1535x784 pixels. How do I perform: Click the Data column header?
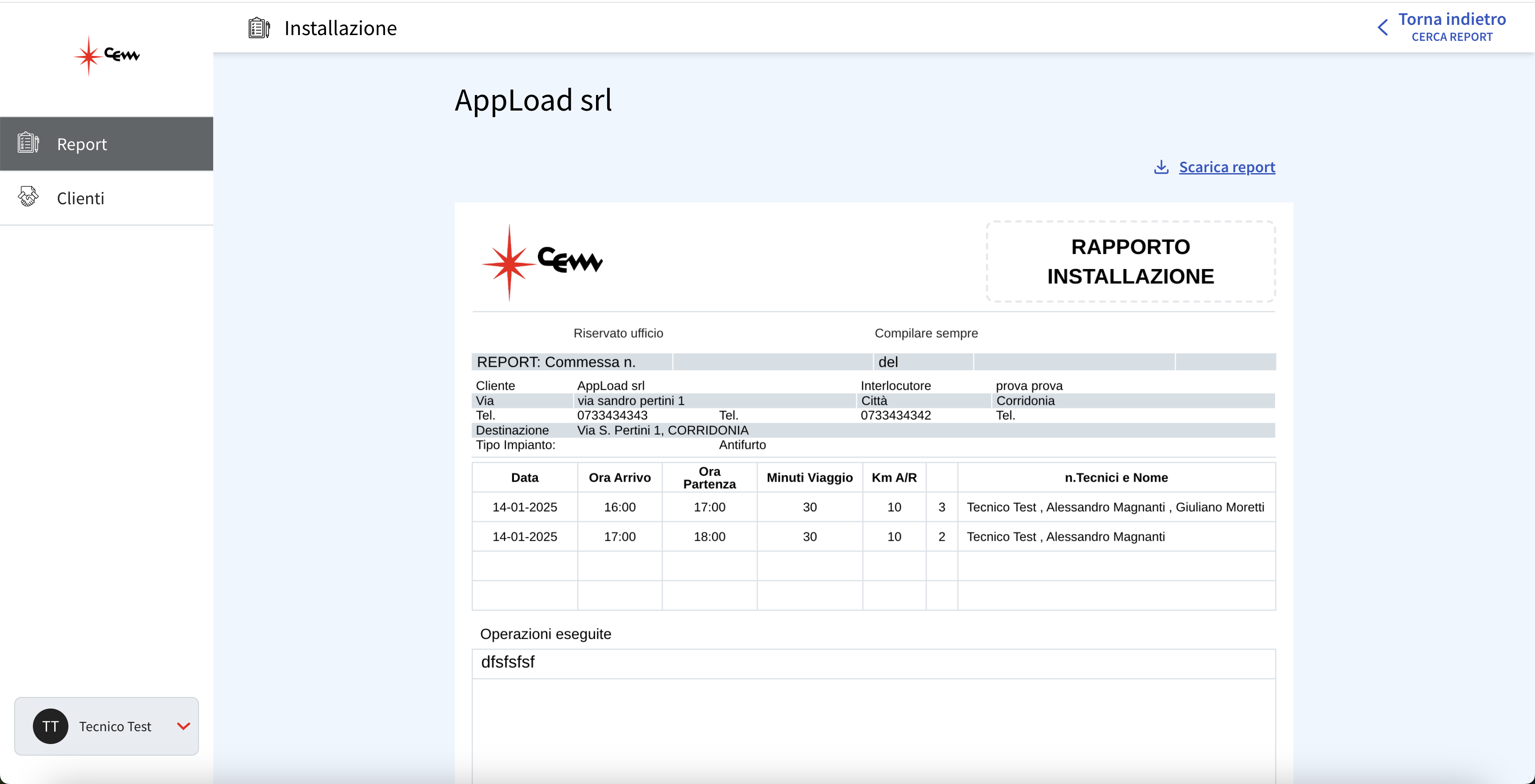525,477
